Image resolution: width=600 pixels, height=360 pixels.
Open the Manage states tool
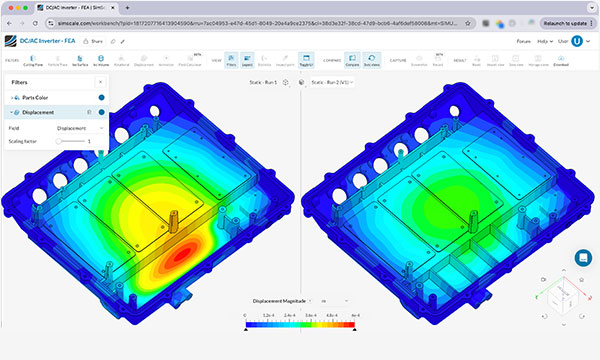[538, 60]
